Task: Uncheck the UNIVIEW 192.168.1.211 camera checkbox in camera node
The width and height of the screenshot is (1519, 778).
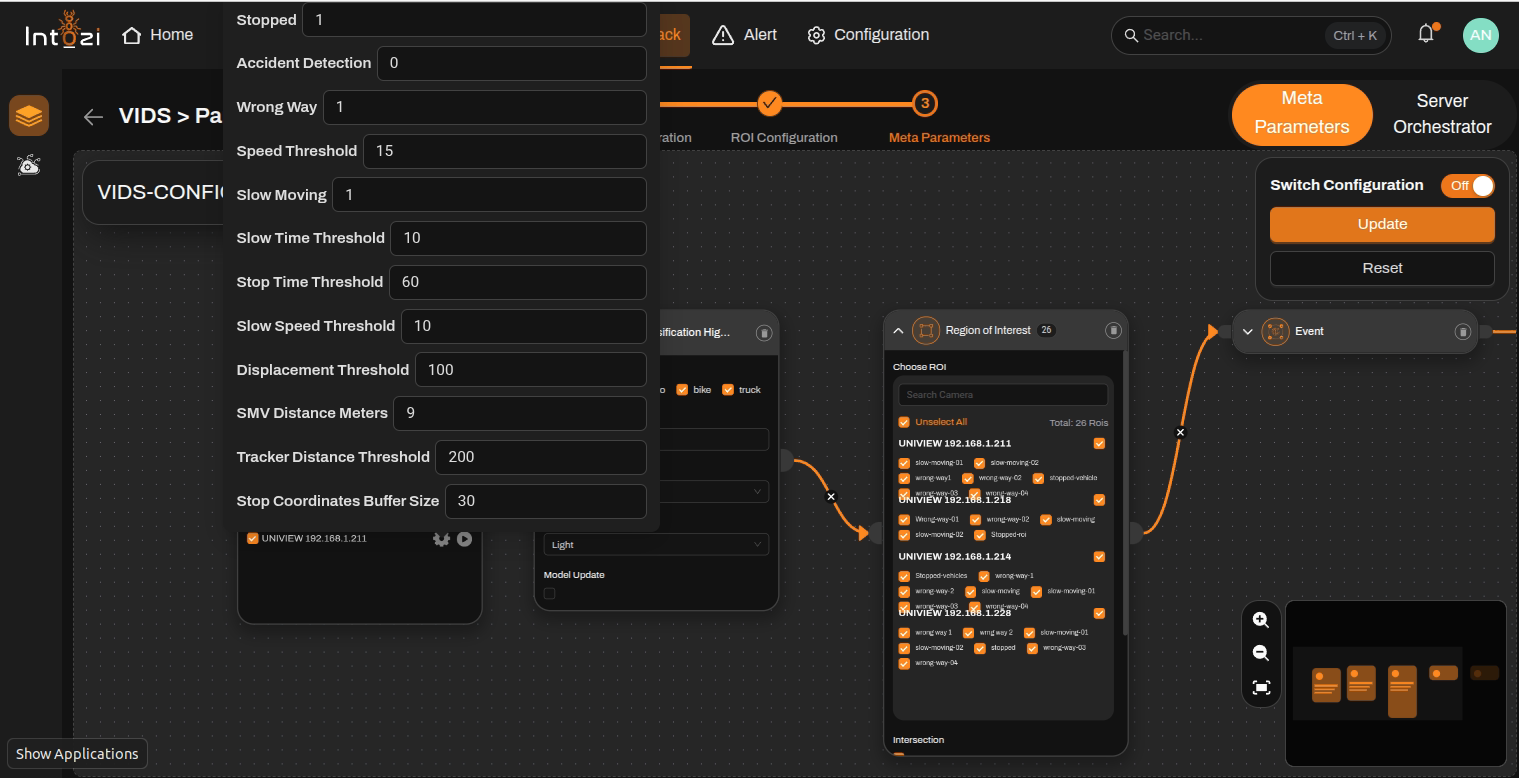Action: click(x=252, y=539)
